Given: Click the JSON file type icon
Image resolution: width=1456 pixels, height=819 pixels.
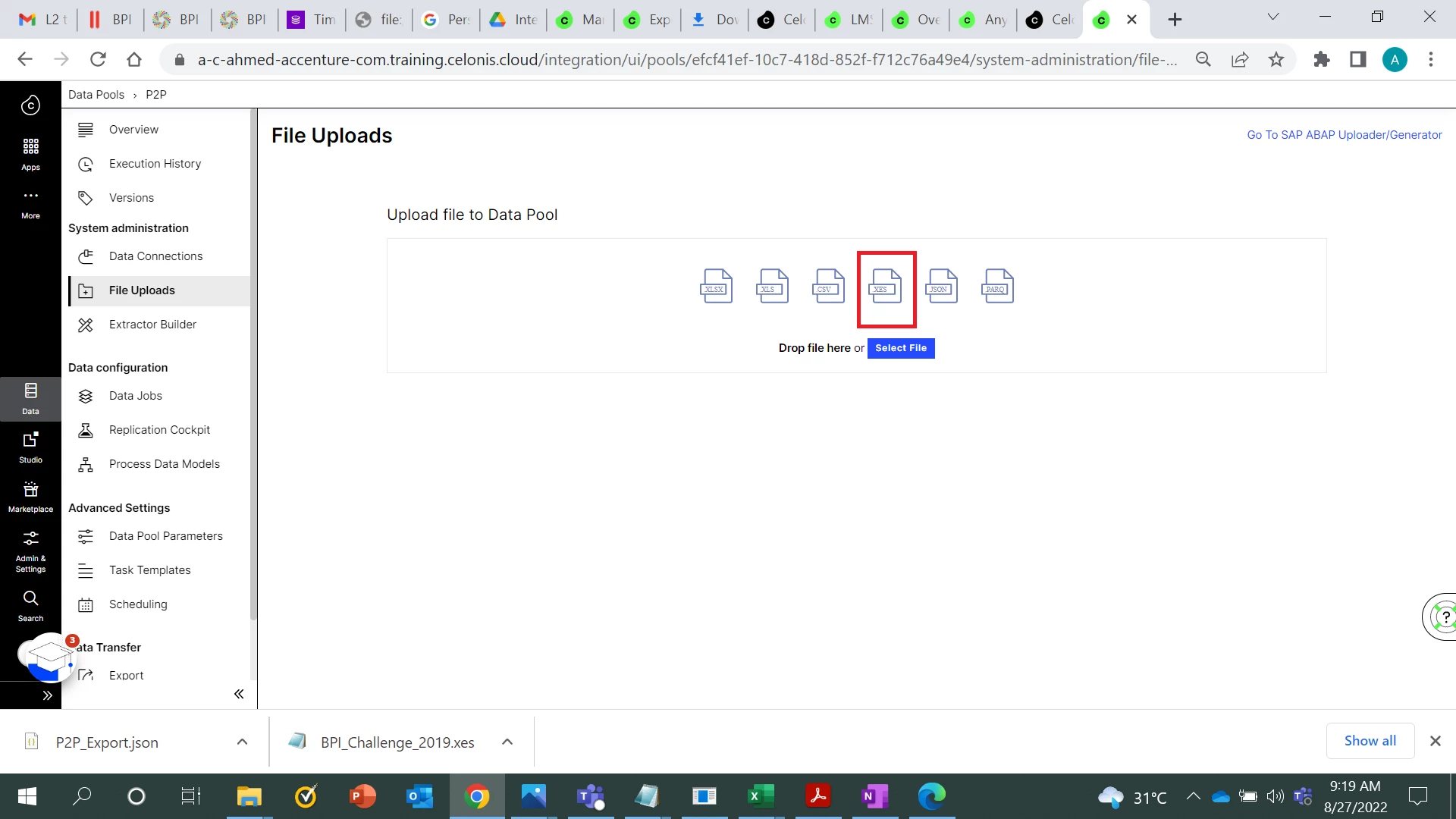Looking at the screenshot, I should tap(941, 287).
